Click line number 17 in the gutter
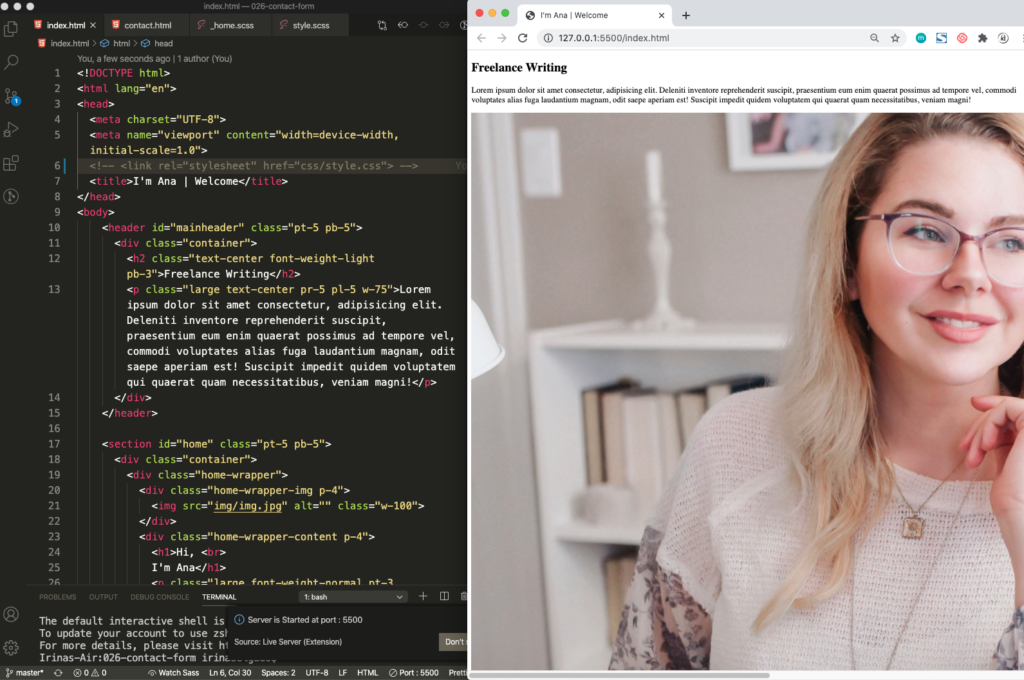The width and height of the screenshot is (1024, 680). point(54,444)
